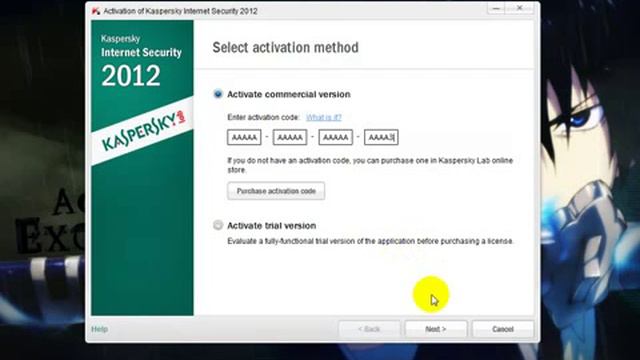Click the disabled Back button
This screenshot has height=360, width=640.
(369, 329)
